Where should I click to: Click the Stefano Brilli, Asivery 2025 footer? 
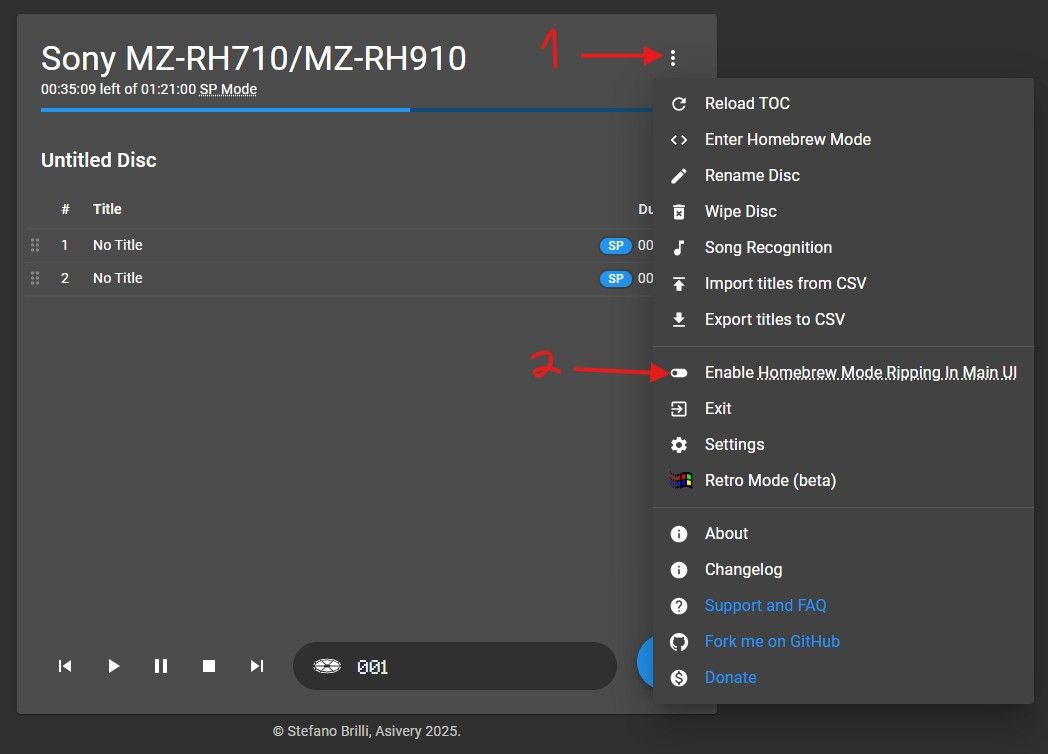366,731
